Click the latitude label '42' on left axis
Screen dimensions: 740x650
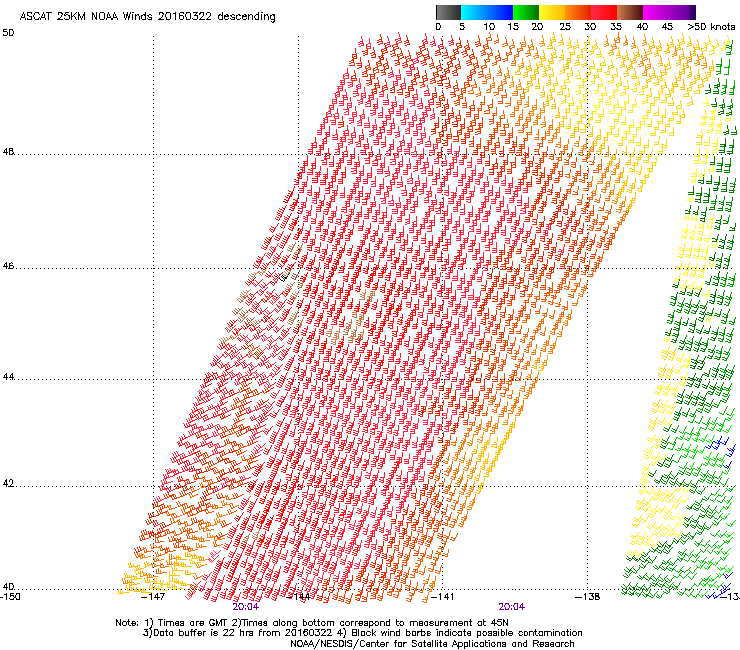[x=8, y=484]
